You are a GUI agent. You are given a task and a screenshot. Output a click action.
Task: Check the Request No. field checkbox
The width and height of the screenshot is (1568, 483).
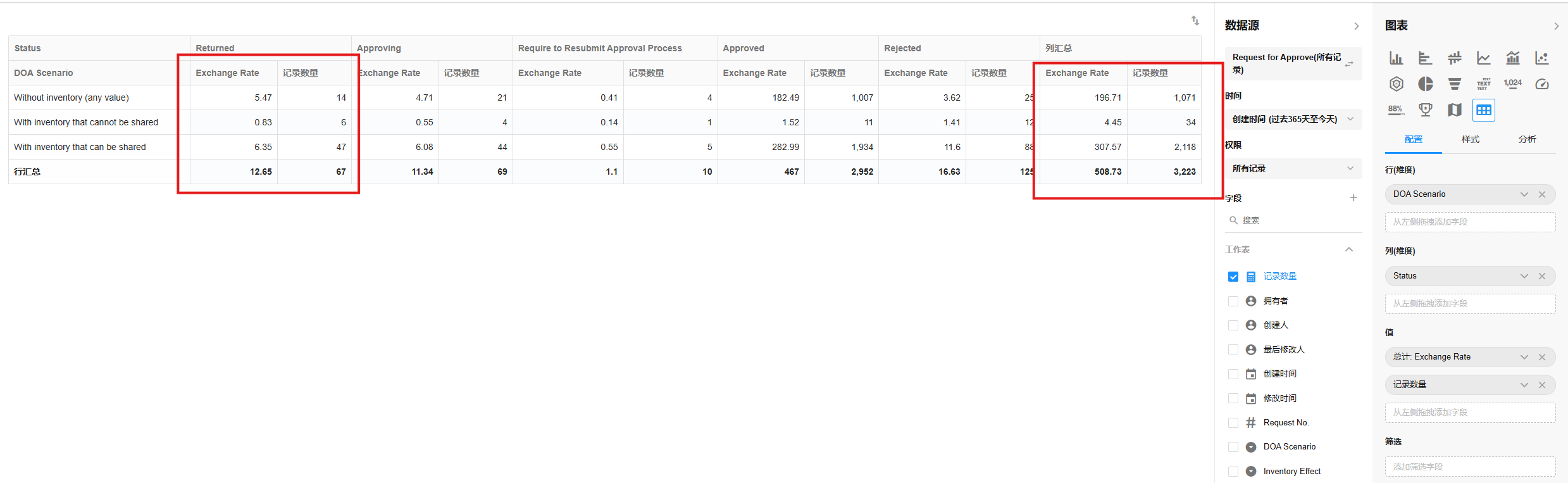click(1233, 423)
